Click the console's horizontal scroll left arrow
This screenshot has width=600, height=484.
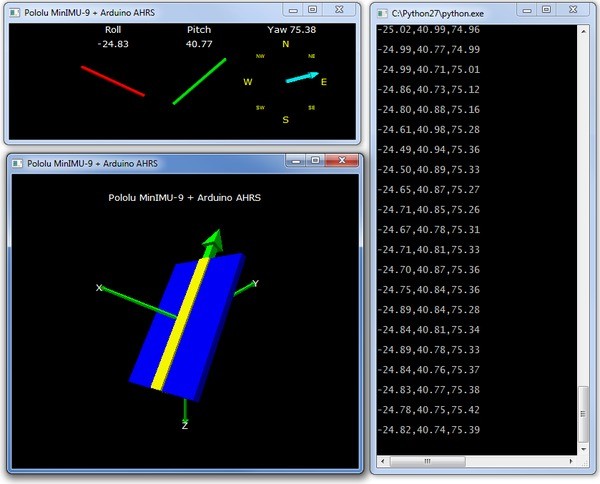(383, 461)
